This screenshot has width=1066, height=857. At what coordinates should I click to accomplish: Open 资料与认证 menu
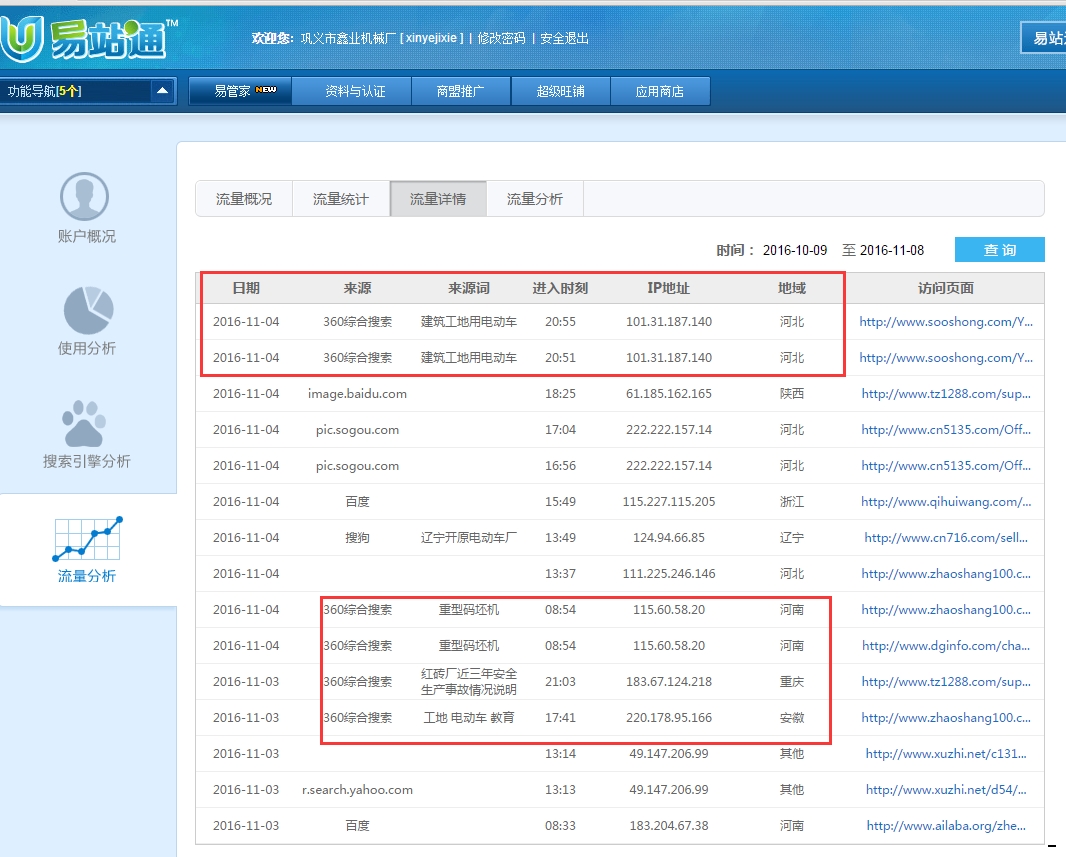point(355,91)
